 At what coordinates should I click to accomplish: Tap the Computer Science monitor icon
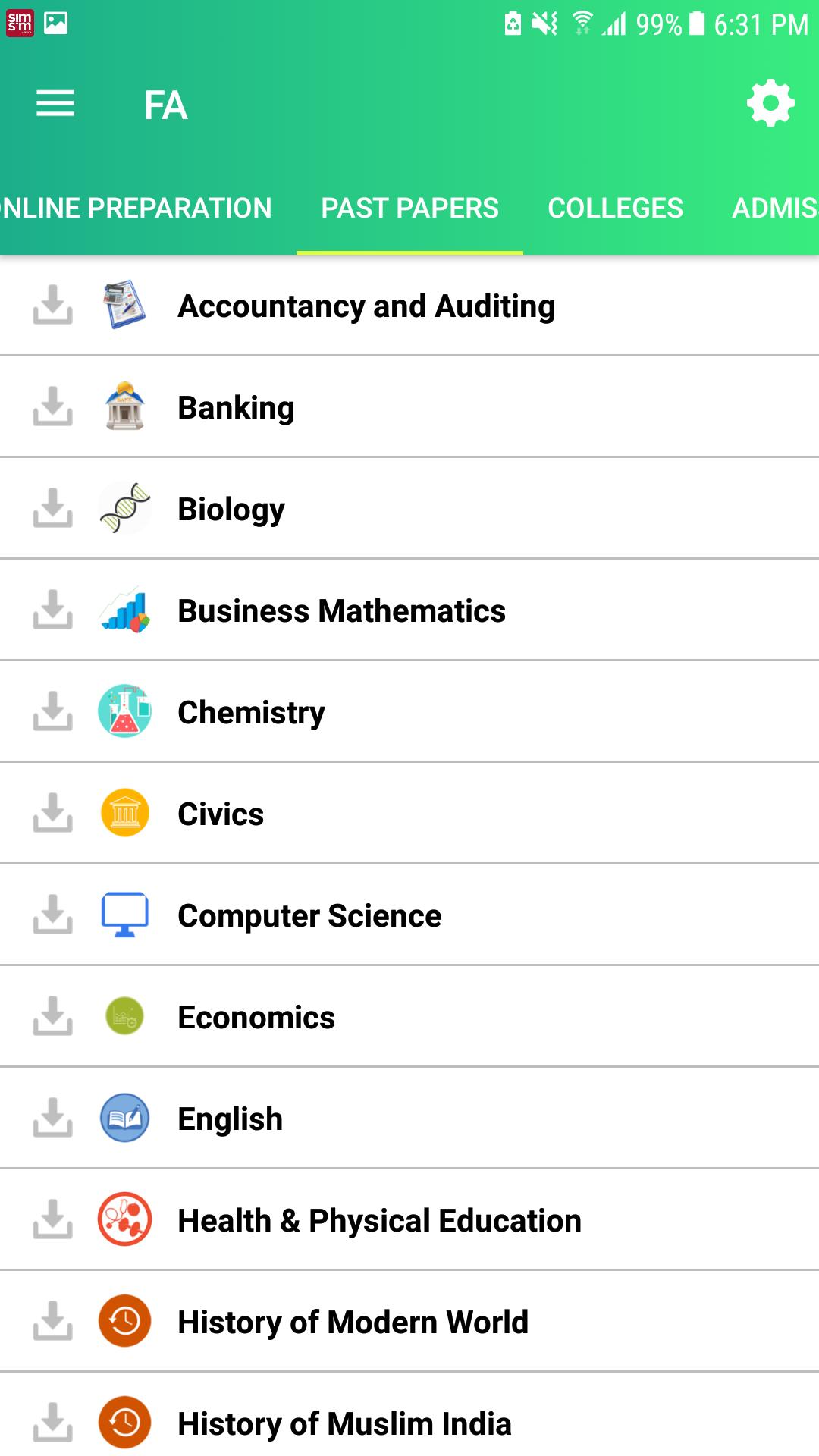[124, 915]
